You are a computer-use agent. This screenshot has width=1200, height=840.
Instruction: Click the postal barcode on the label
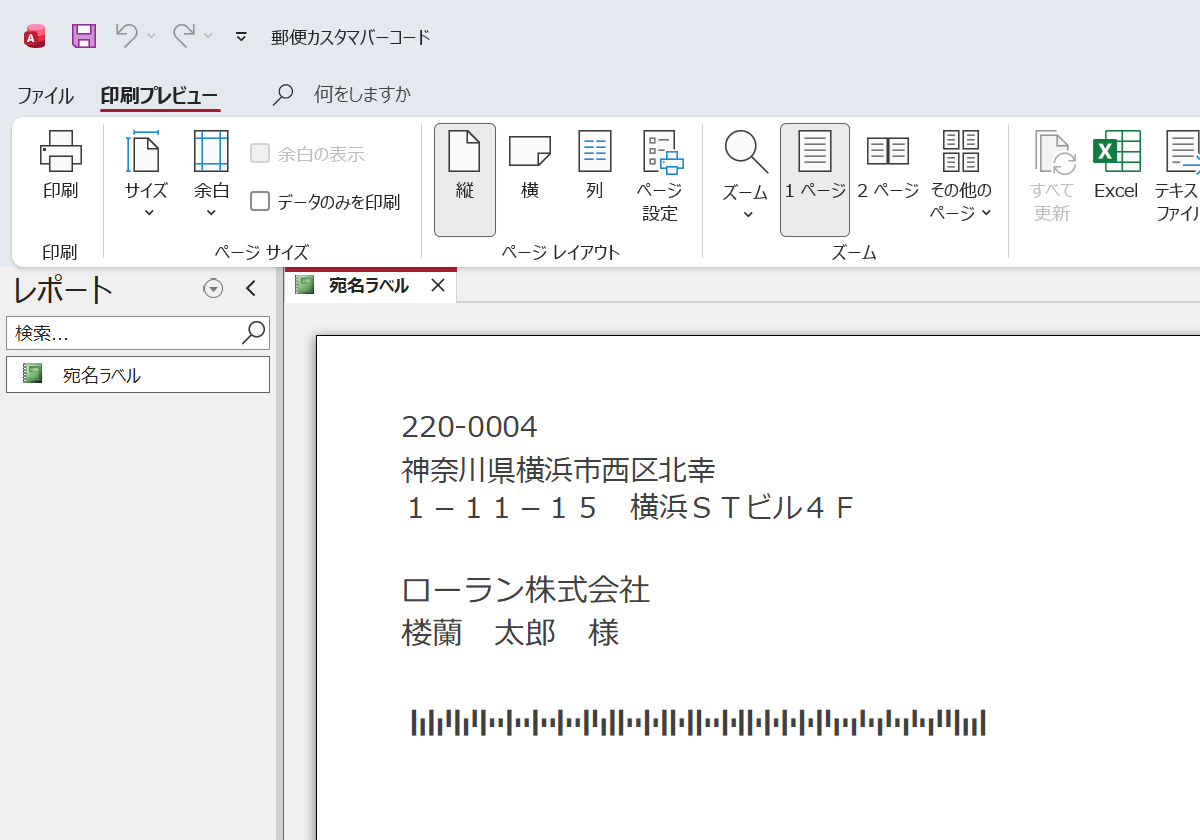(x=698, y=722)
